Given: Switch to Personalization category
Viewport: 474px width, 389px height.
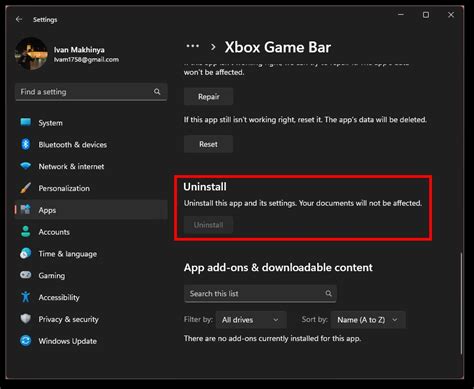Looking at the screenshot, I should click(x=64, y=188).
